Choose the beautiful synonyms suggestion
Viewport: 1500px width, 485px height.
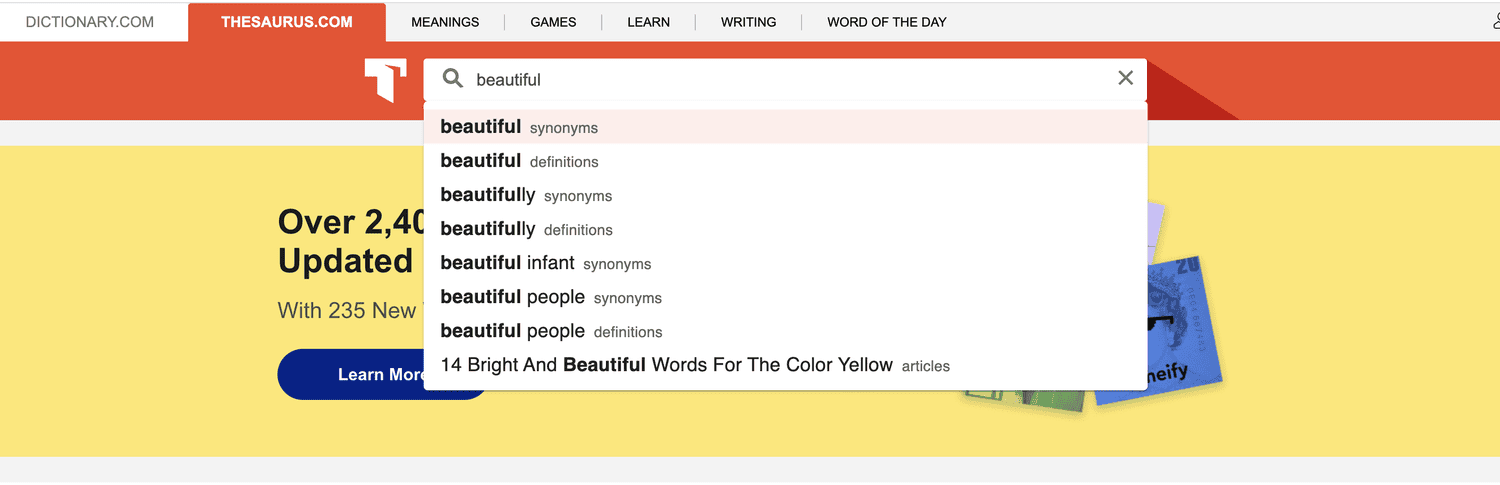[x=785, y=127]
